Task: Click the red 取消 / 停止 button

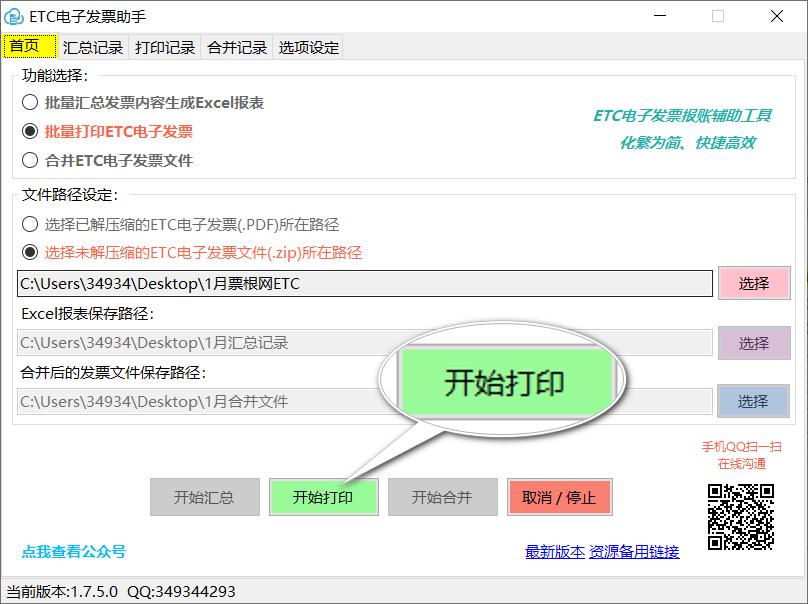Action: [x=560, y=497]
